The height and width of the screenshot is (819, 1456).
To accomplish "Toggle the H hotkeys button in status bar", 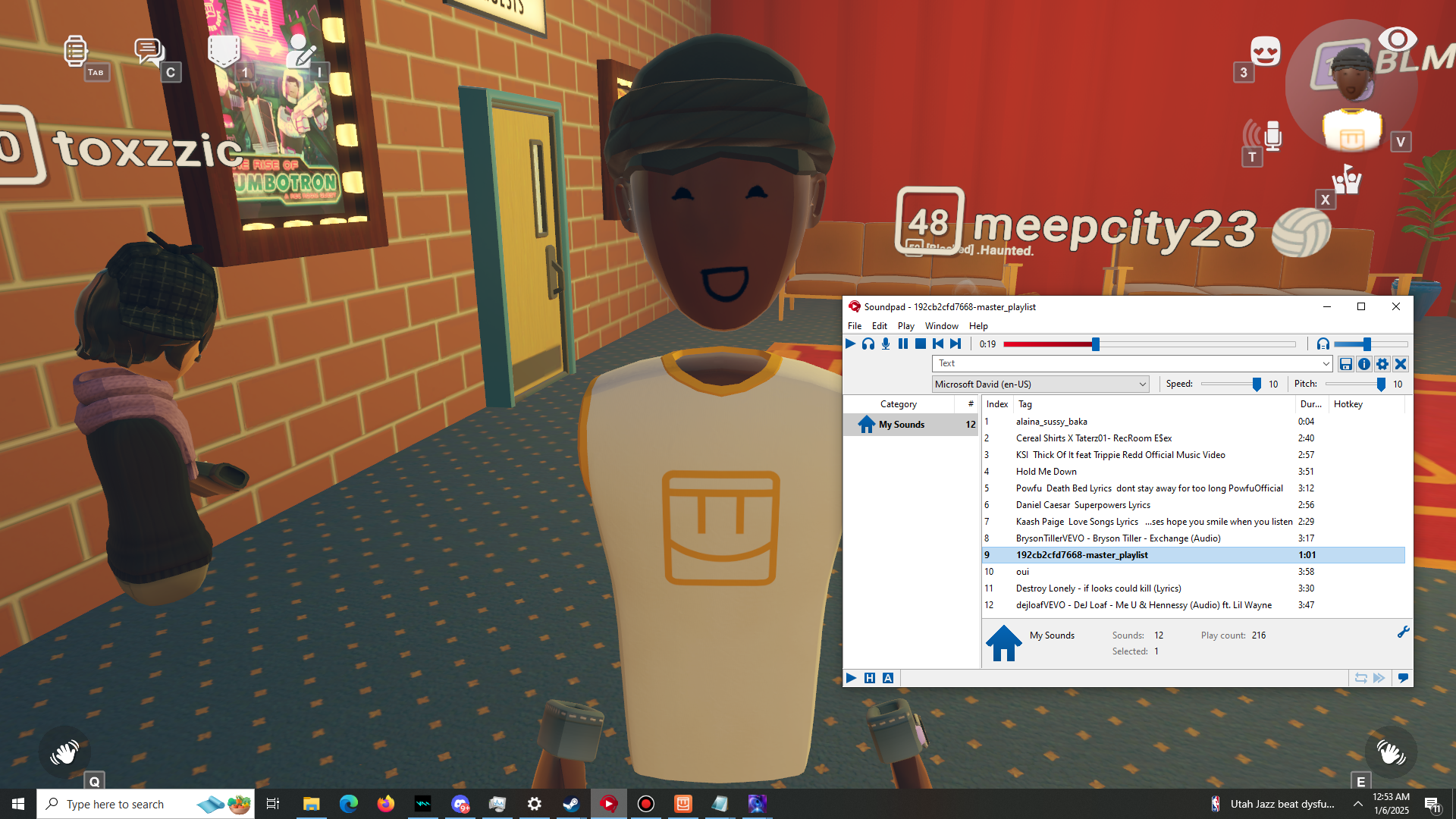I will coord(870,678).
